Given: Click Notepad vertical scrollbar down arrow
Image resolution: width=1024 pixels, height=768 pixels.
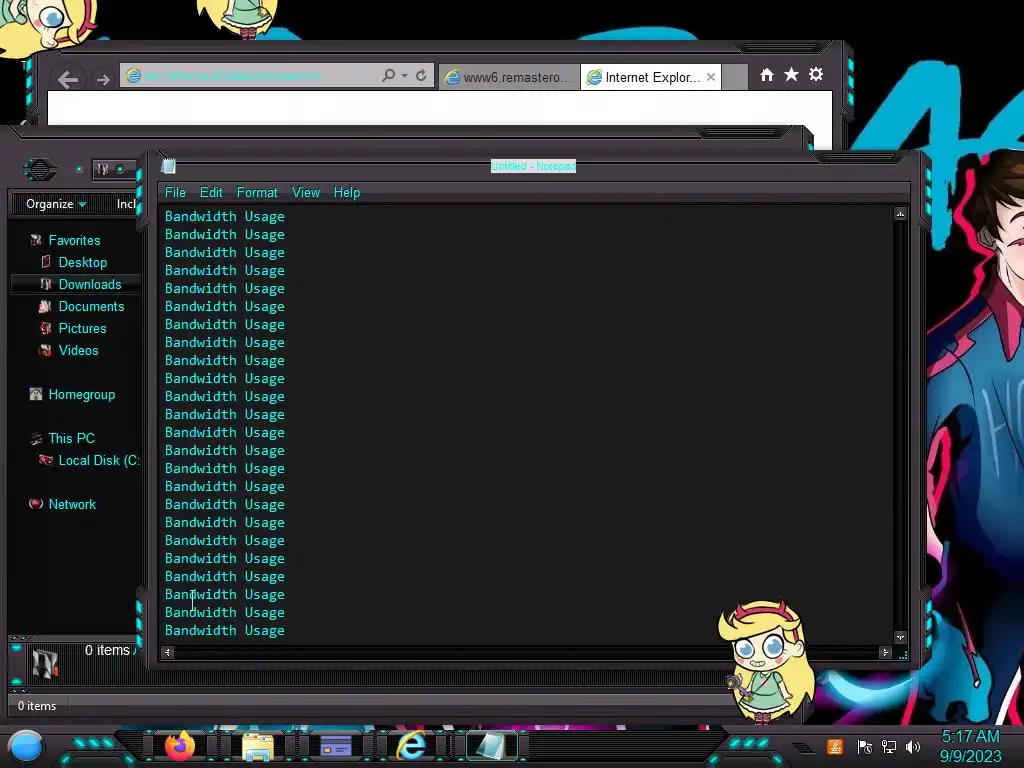Looking at the screenshot, I should tap(900, 637).
